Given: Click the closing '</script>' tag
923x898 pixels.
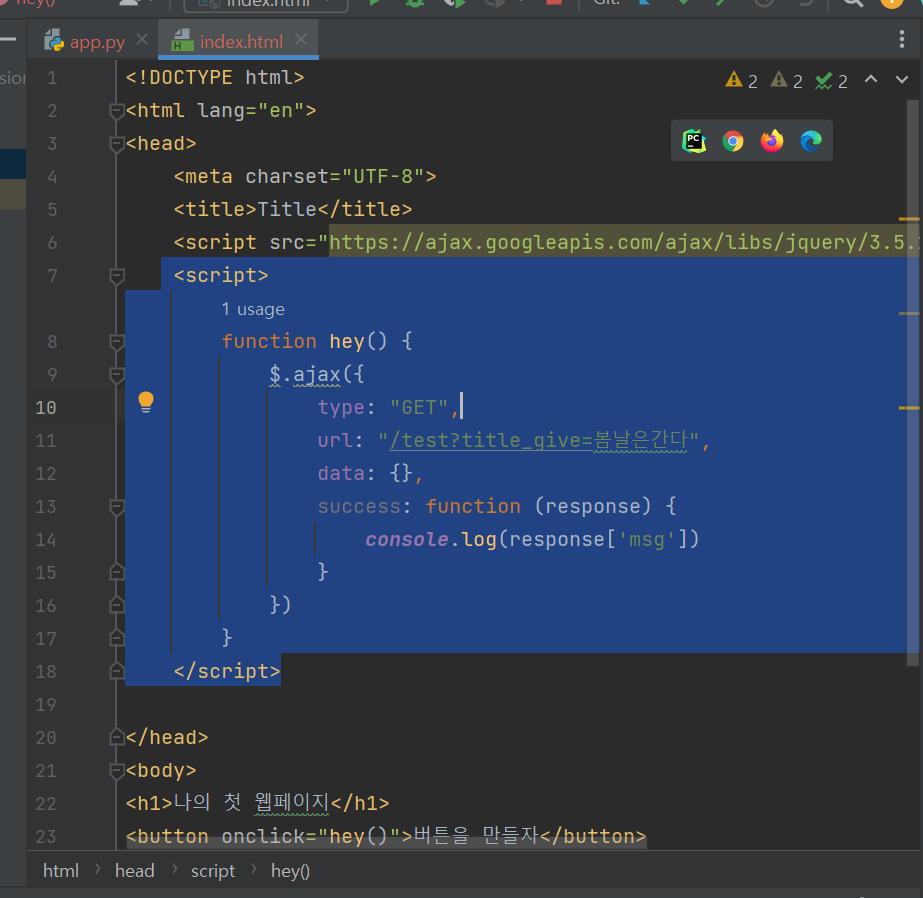Looking at the screenshot, I should 227,671.
